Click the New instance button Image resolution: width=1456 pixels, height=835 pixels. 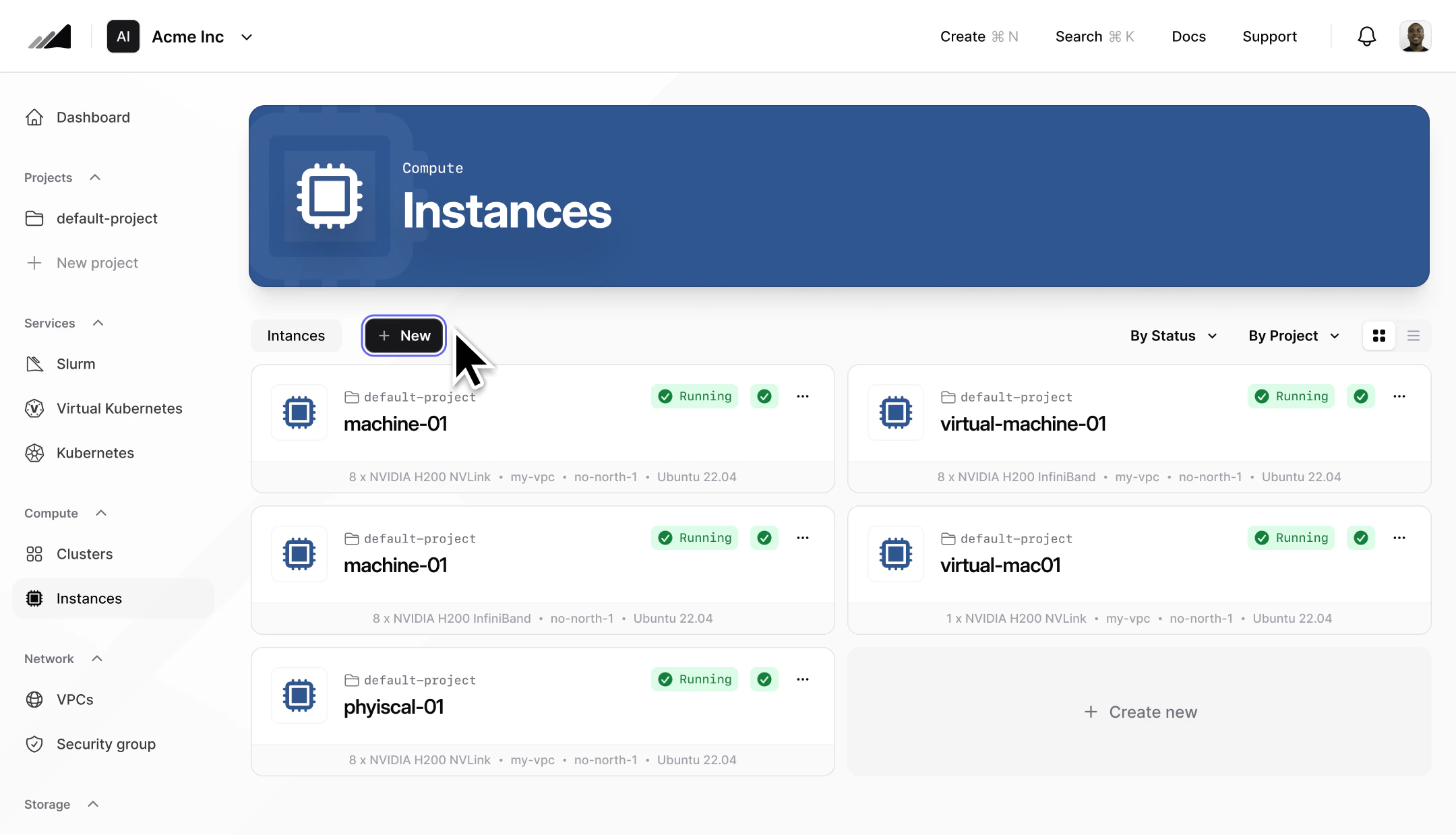[403, 335]
